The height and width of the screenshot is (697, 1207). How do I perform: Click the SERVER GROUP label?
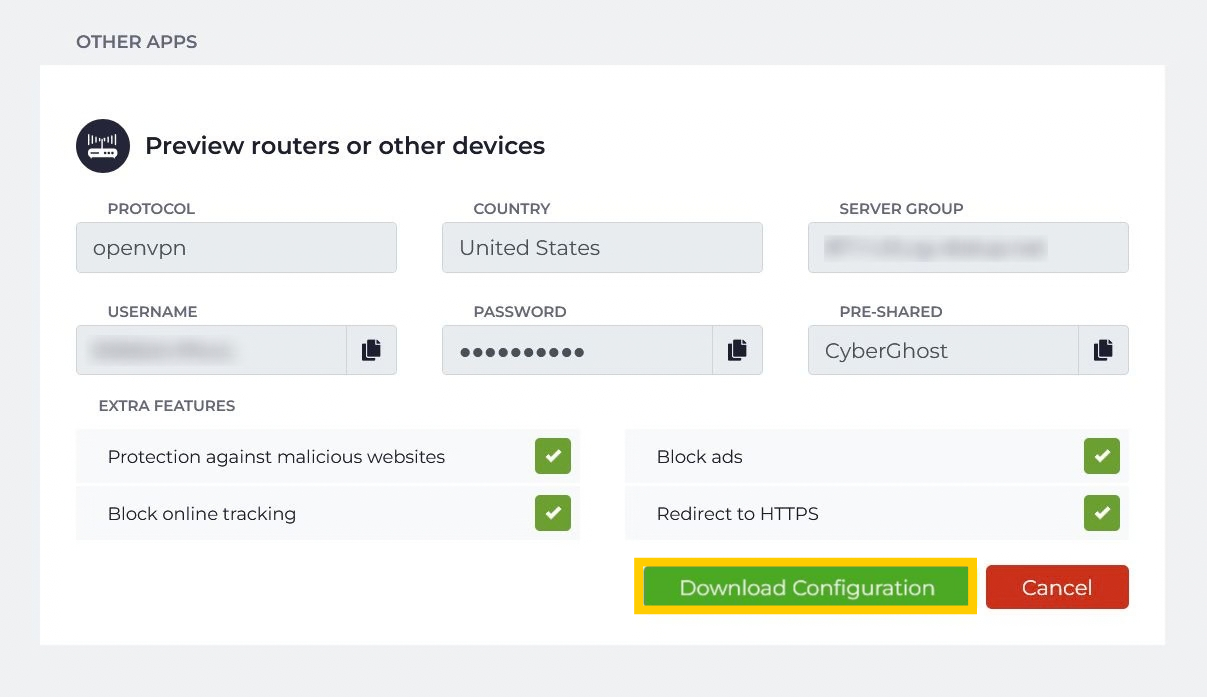pos(901,209)
